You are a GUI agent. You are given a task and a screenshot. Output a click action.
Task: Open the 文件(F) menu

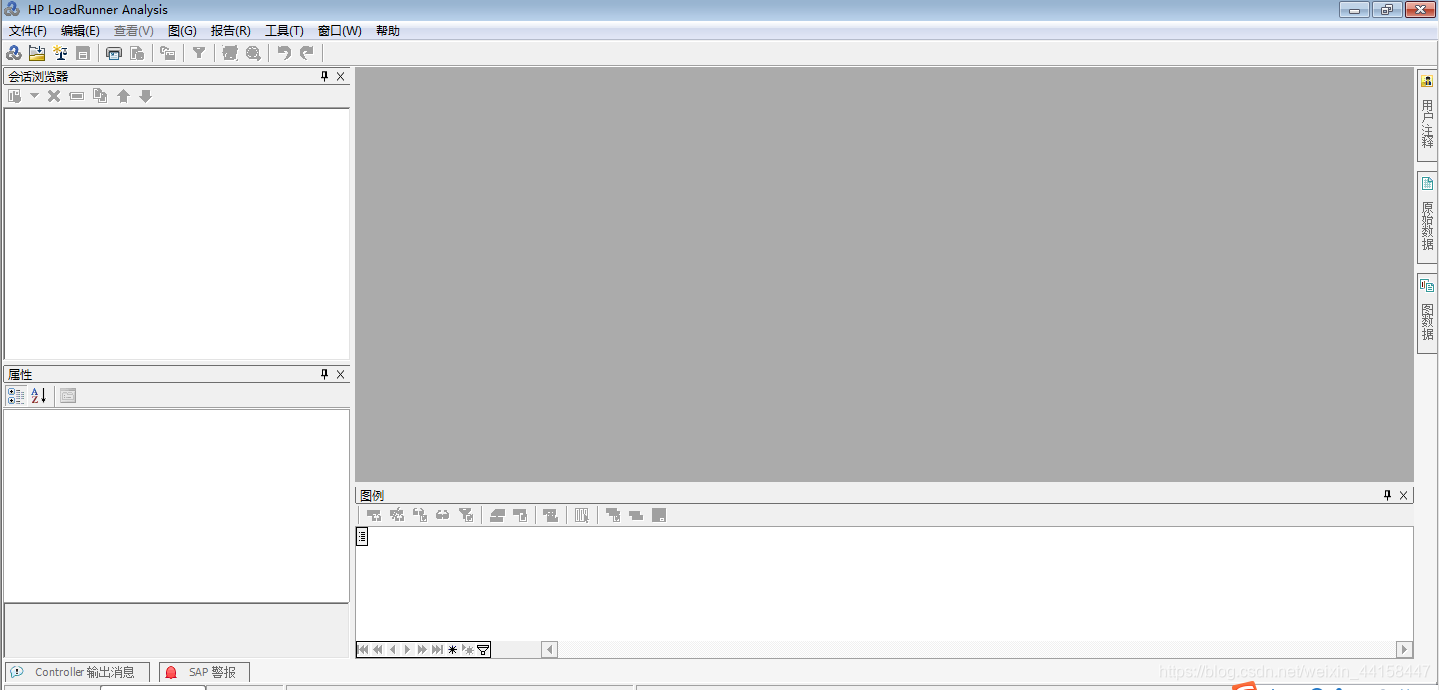coord(28,31)
